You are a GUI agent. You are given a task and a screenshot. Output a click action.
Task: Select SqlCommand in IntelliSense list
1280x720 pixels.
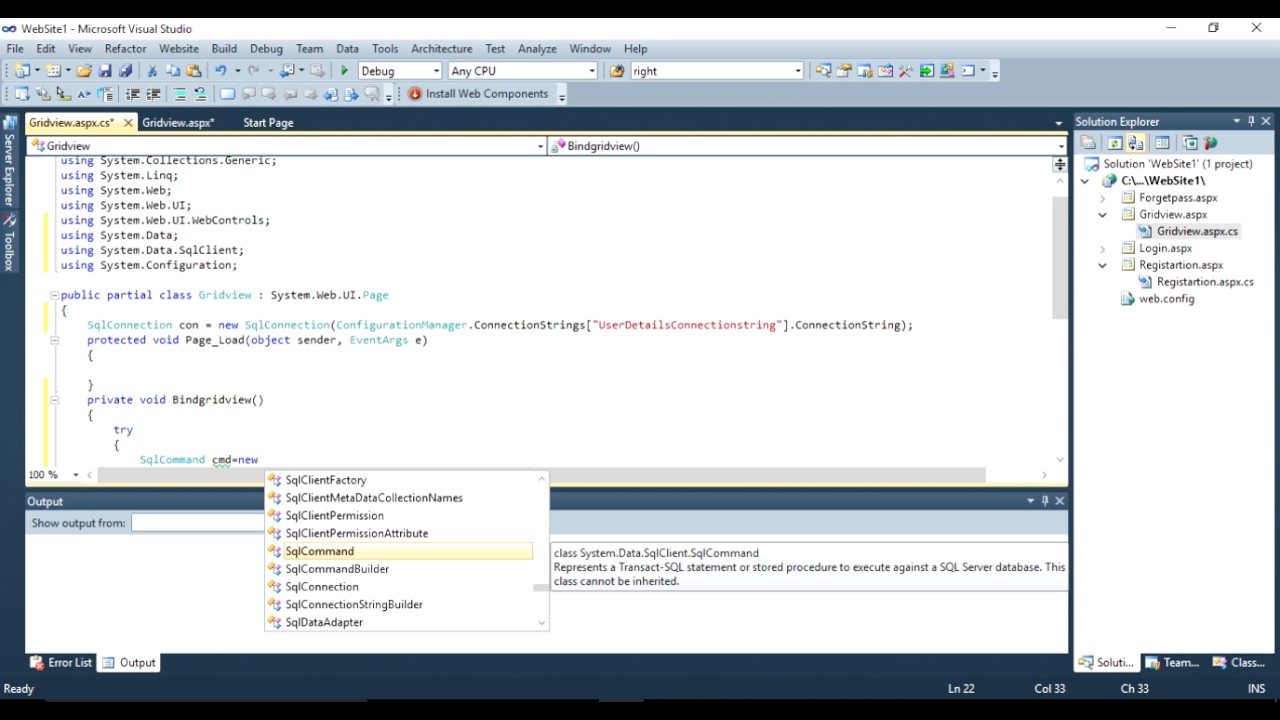click(x=399, y=551)
